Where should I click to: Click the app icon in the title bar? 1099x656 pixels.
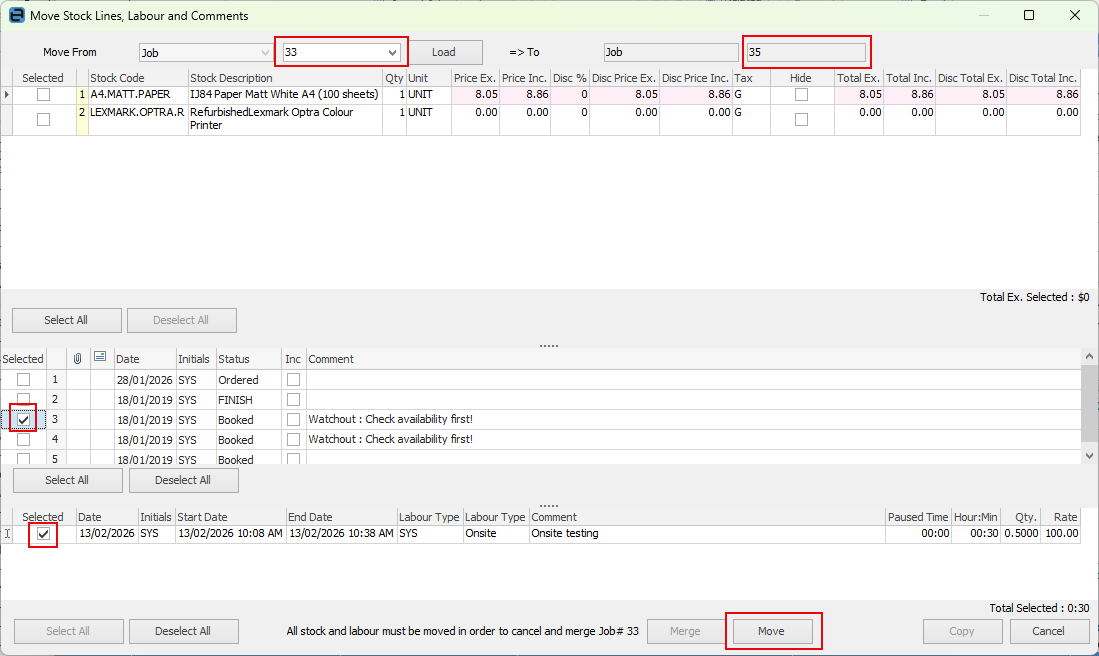click(16, 15)
